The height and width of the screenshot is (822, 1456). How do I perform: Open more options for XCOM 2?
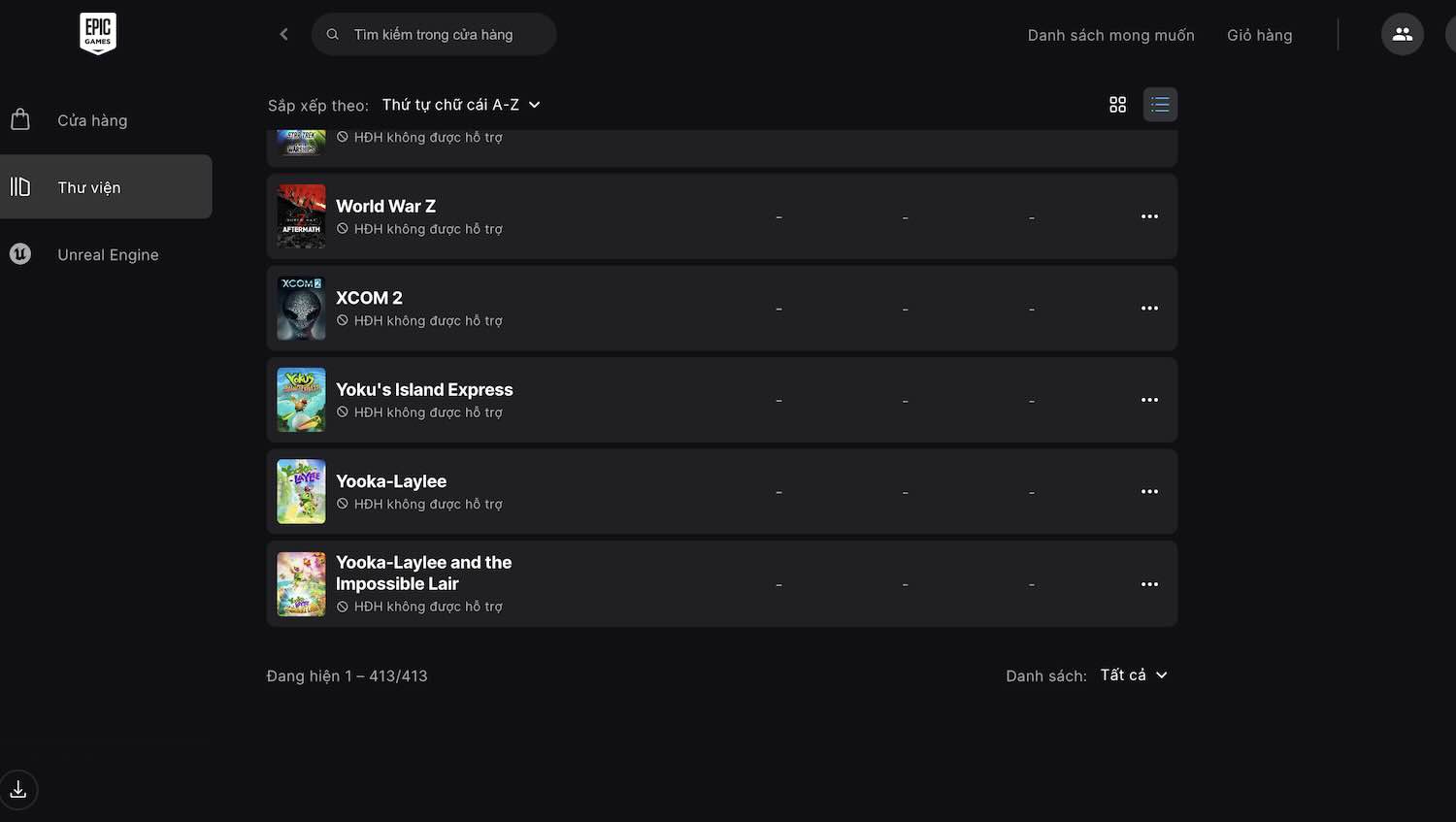pos(1149,309)
